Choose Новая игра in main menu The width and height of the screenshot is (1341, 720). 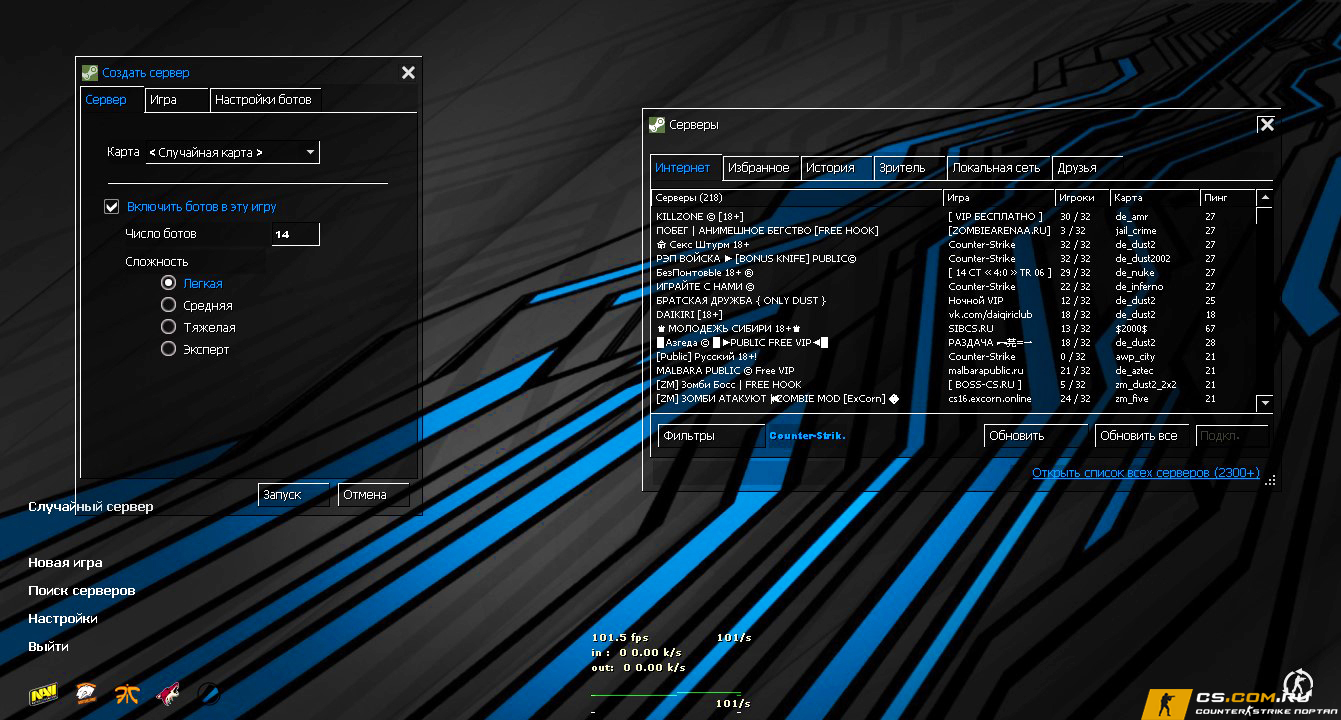point(65,563)
